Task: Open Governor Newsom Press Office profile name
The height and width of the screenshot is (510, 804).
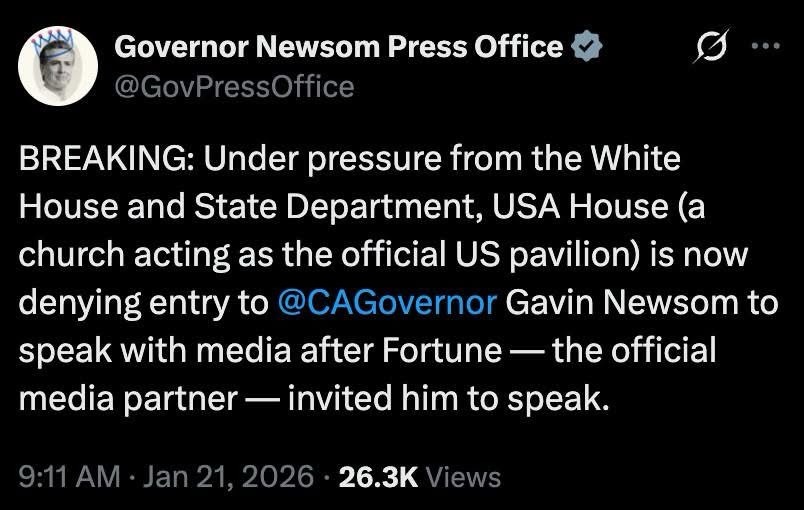Action: (339, 47)
